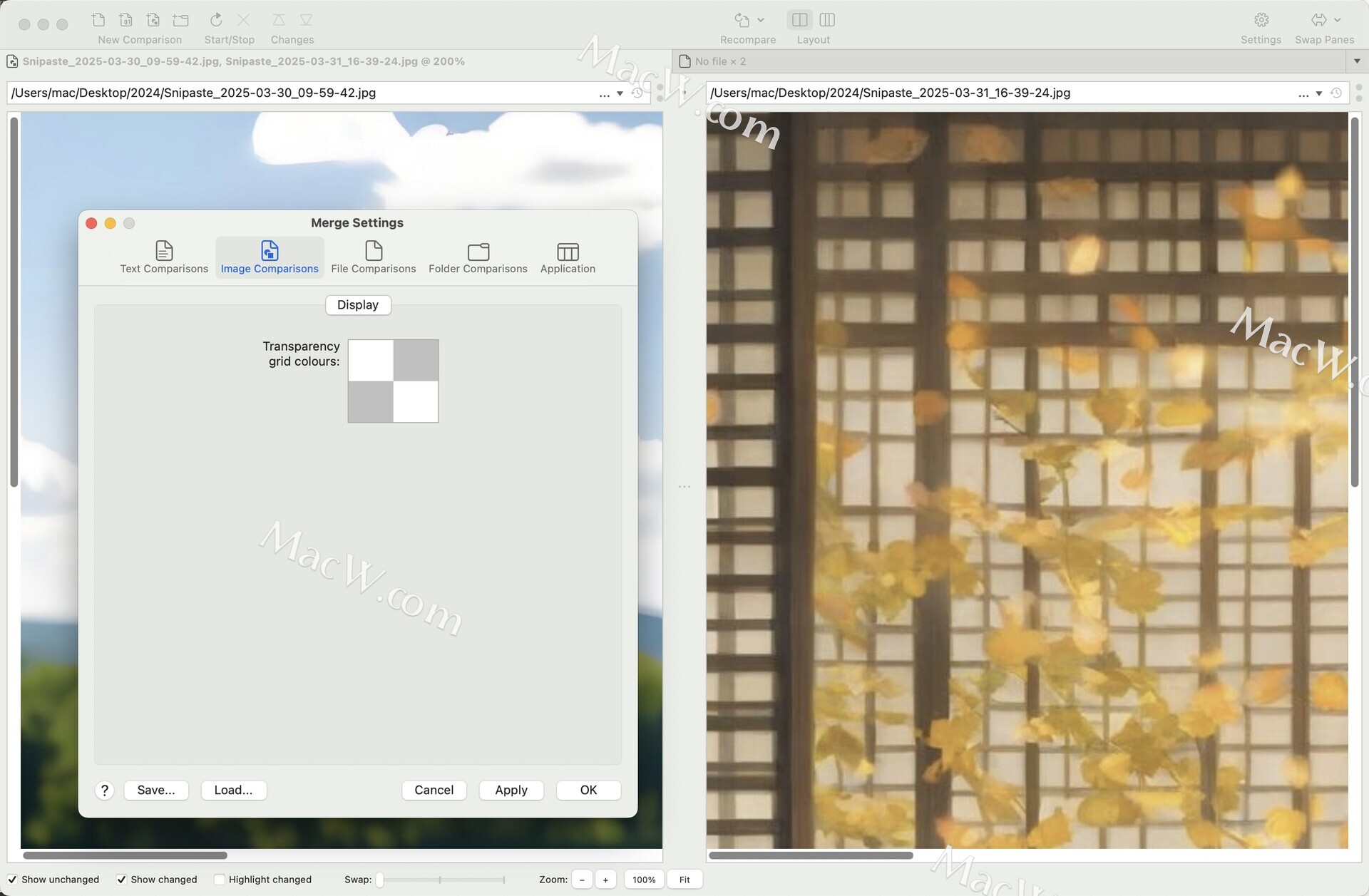Click the right pane horizontal scrollbar

click(811, 855)
